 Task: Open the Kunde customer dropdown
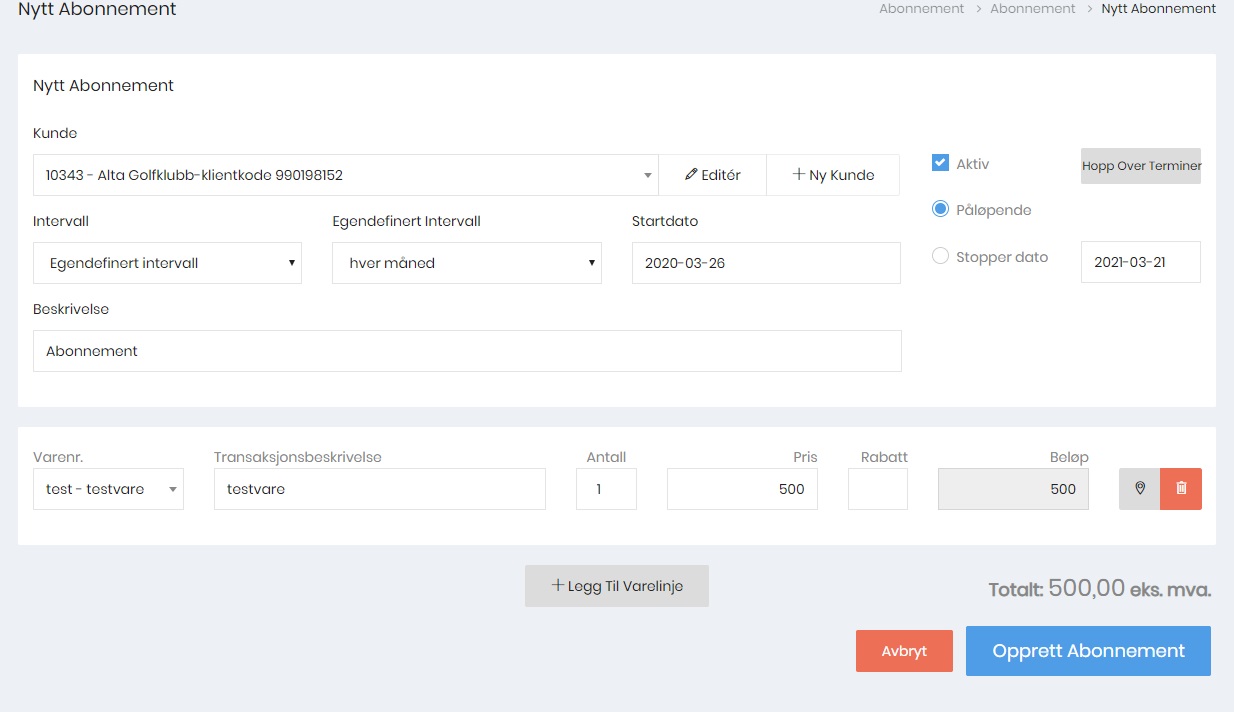pos(346,175)
